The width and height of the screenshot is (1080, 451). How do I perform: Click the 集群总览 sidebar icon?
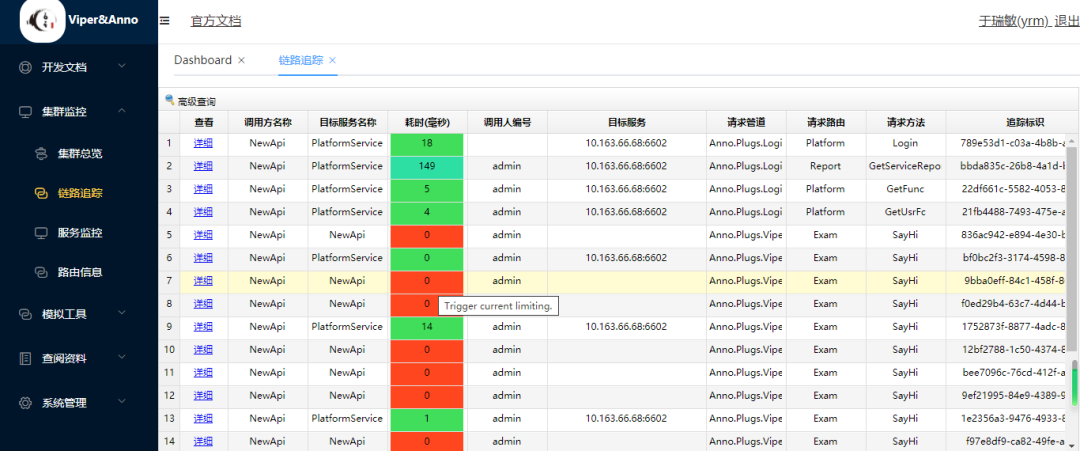pyautogui.click(x=41, y=153)
